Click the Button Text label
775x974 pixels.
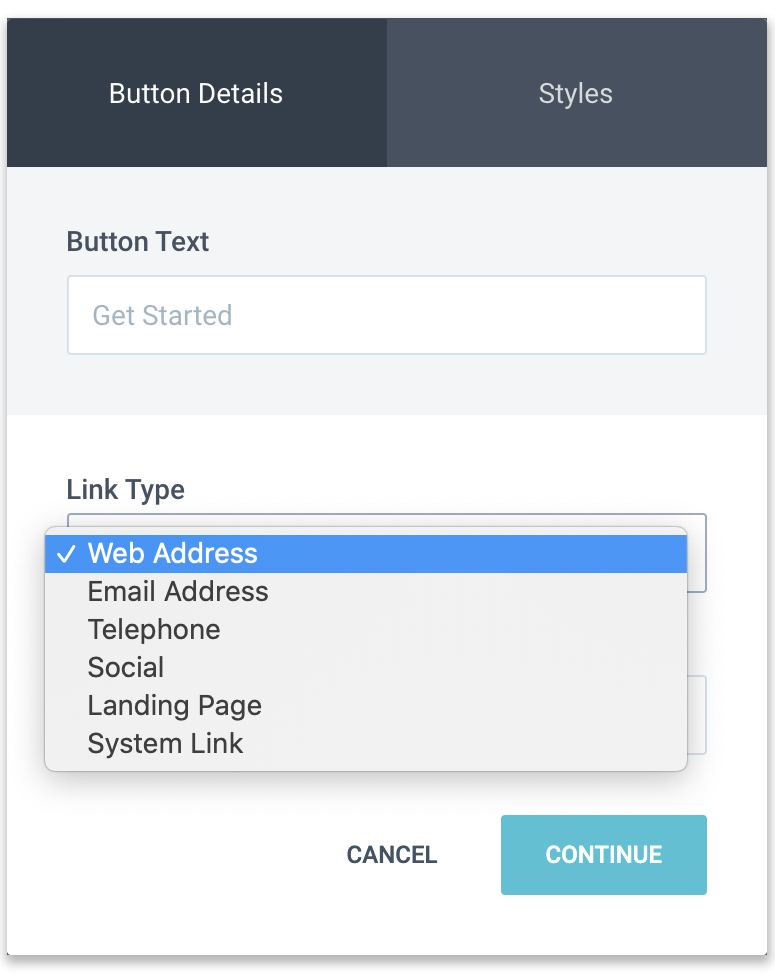point(138,242)
